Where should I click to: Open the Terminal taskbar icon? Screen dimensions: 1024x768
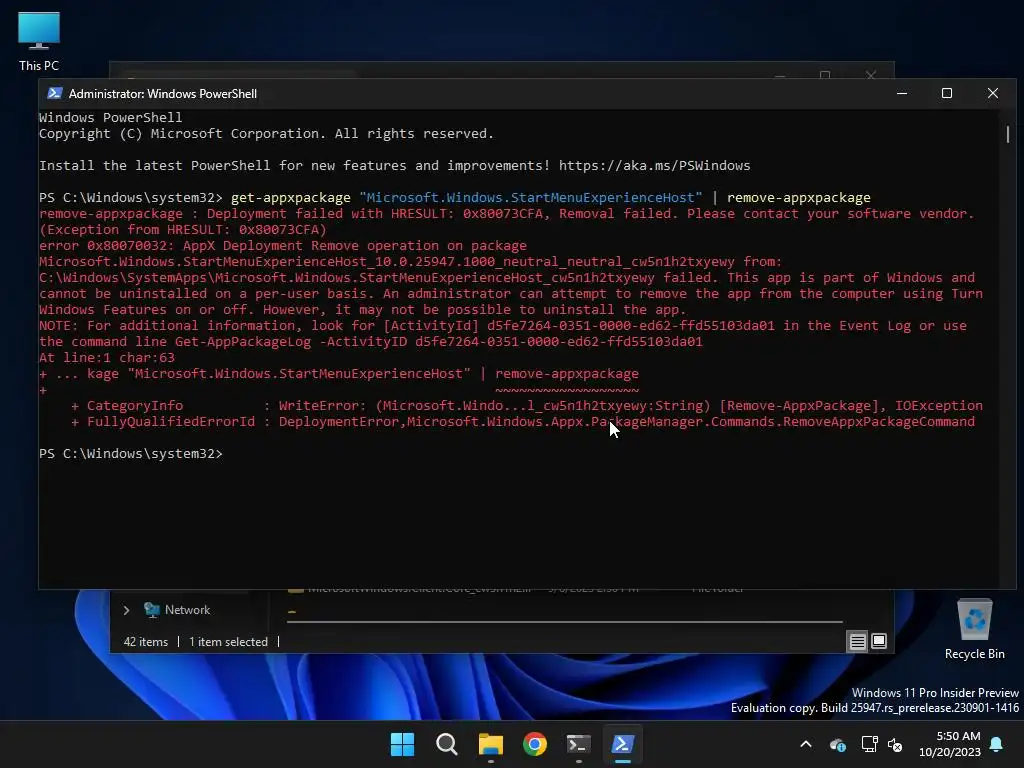coord(579,744)
